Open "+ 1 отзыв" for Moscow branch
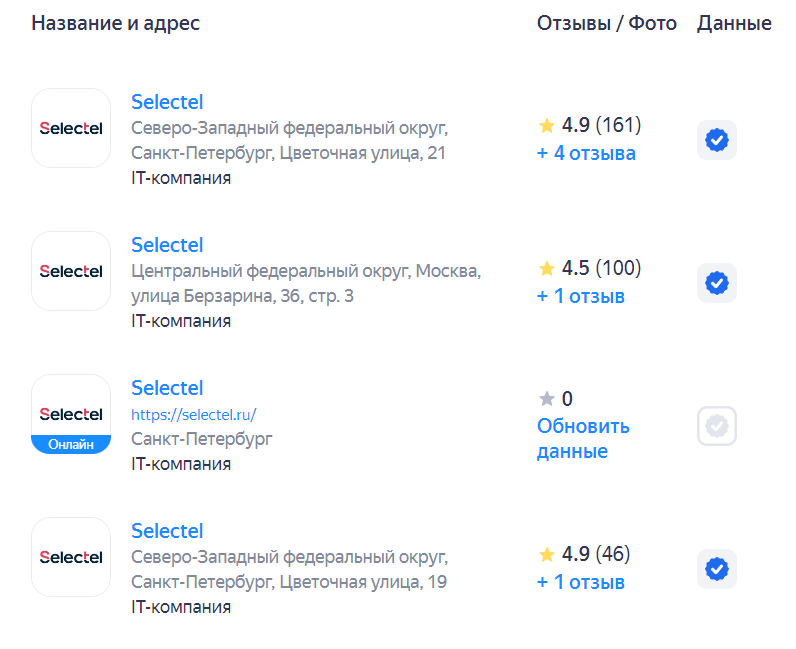This screenshot has width=796, height=649. [581, 296]
